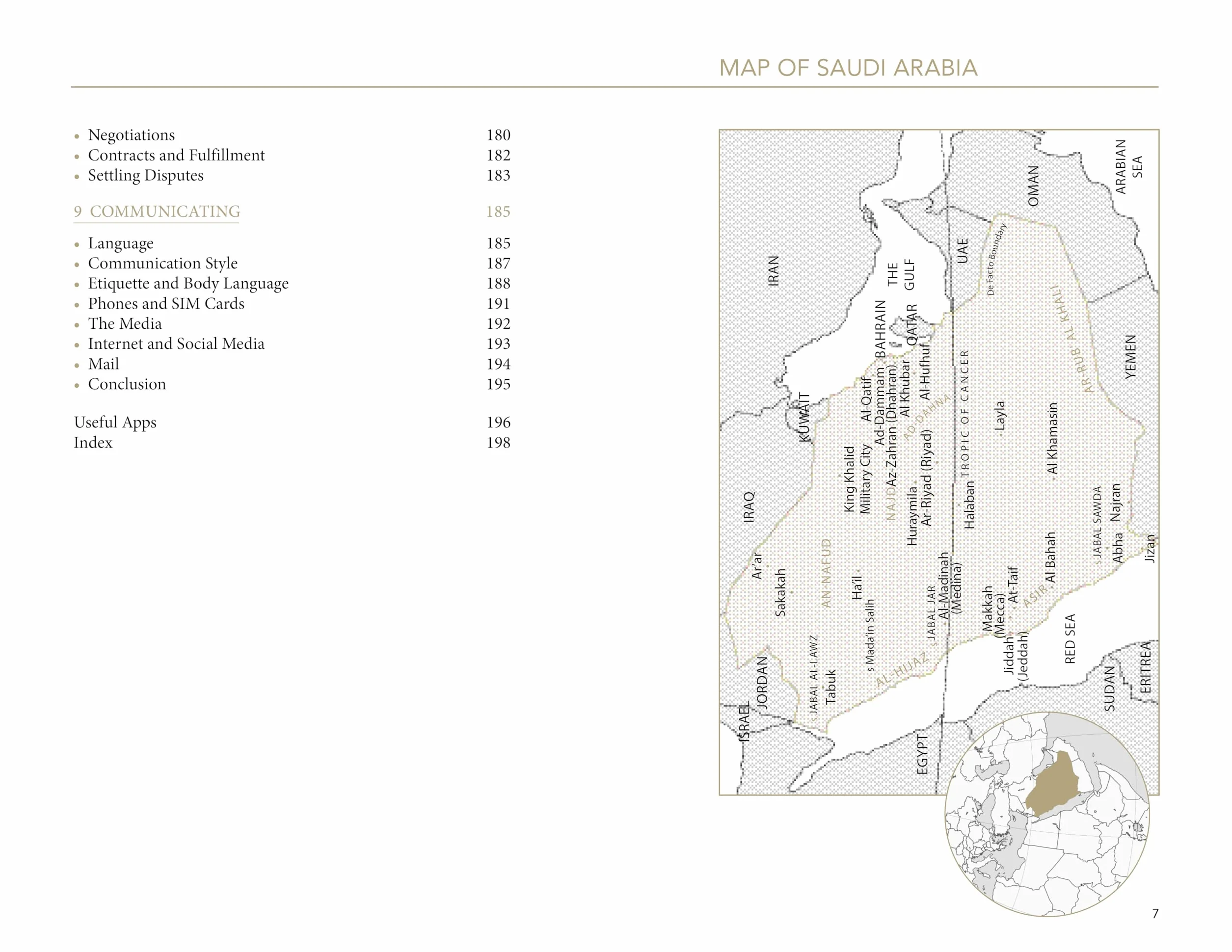
Task: Click the Makkah (Mecca) city label
Action: click(x=993, y=611)
